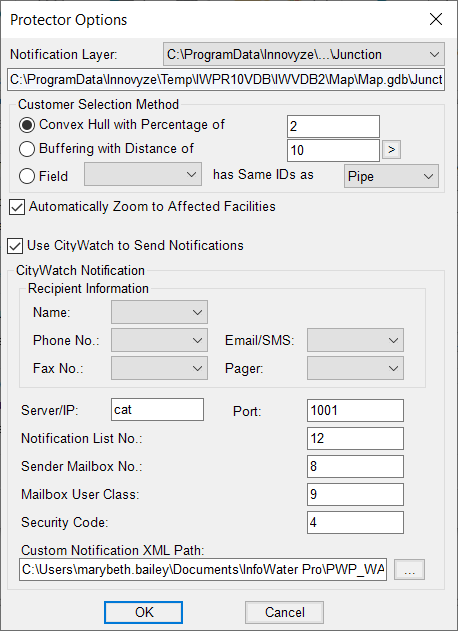Screen dimensions: 458x631
Task: Cancel the Protector Options dialog
Action: (284, 612)
